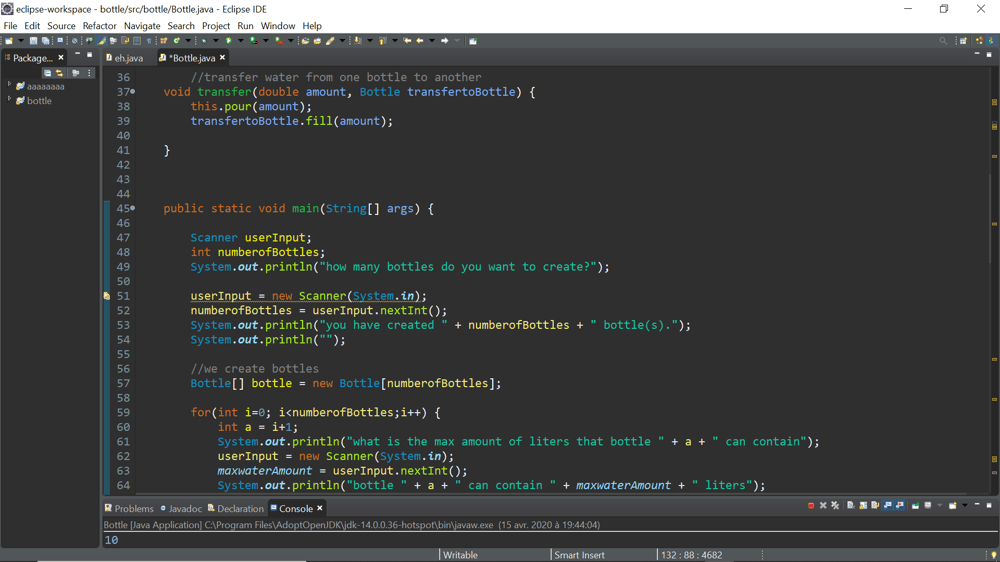Expand the bottle project tree node
Viewport: 1000px width, 562px height.
coord(10,100)
